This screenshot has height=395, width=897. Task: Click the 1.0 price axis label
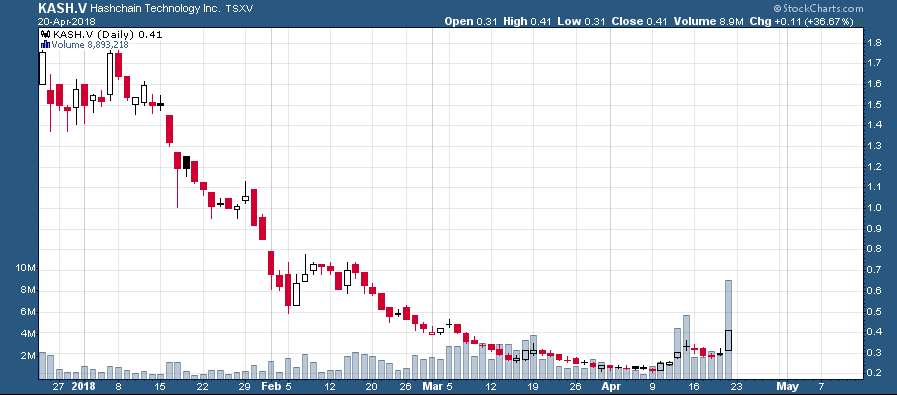pos(874,207)
